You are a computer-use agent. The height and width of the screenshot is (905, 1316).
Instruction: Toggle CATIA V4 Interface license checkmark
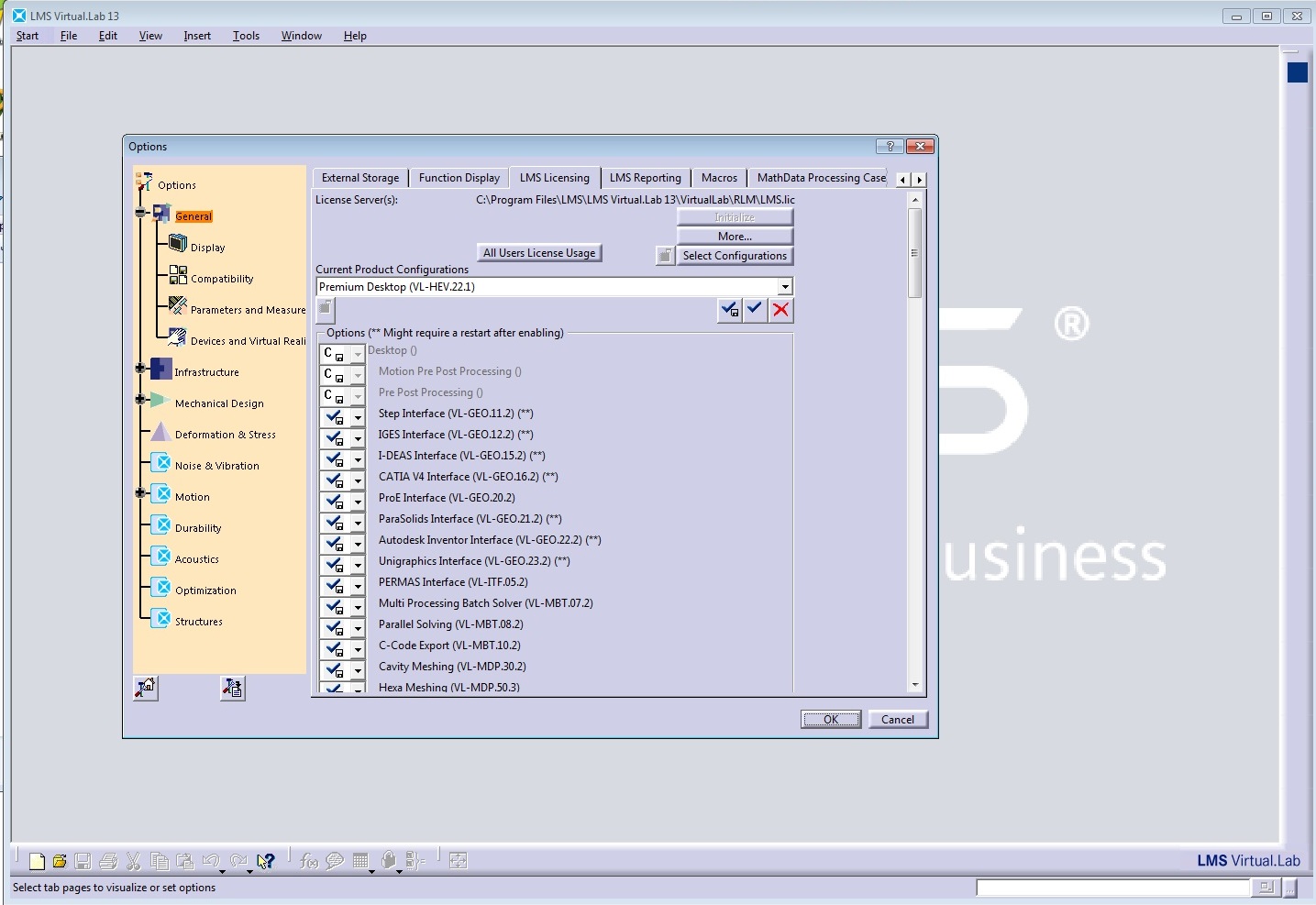coord(335,480)
